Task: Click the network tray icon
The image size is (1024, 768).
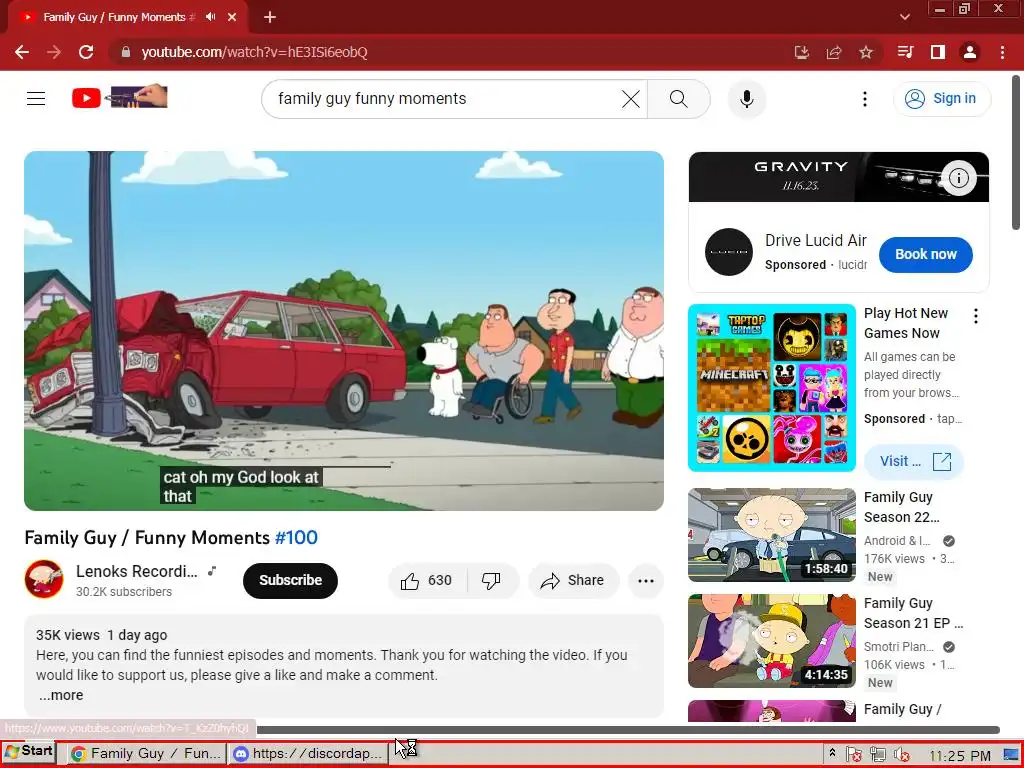Action: pos(878,755)
